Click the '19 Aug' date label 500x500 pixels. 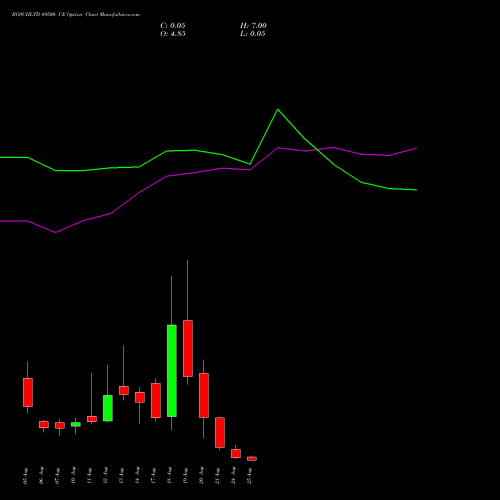186,476
